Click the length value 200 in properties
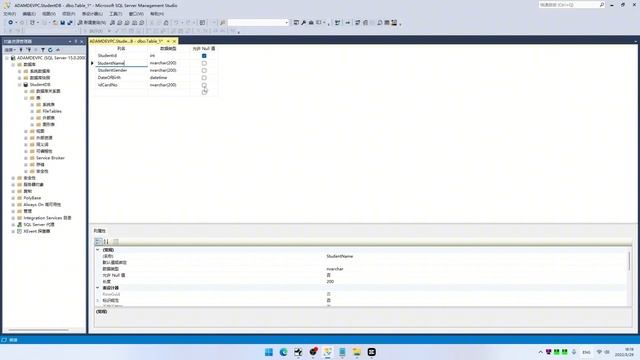640x360 pixels. click(x=330, y=282)
